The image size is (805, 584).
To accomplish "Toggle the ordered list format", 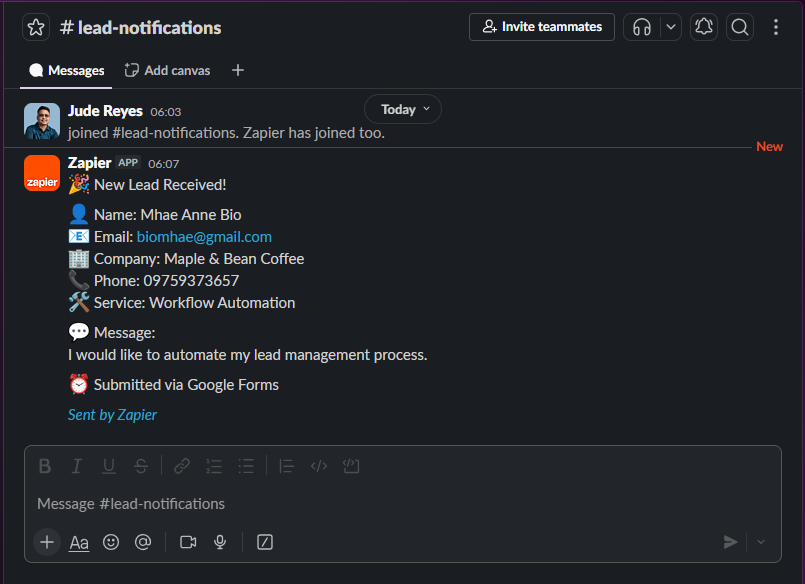I will pos(214,466).
